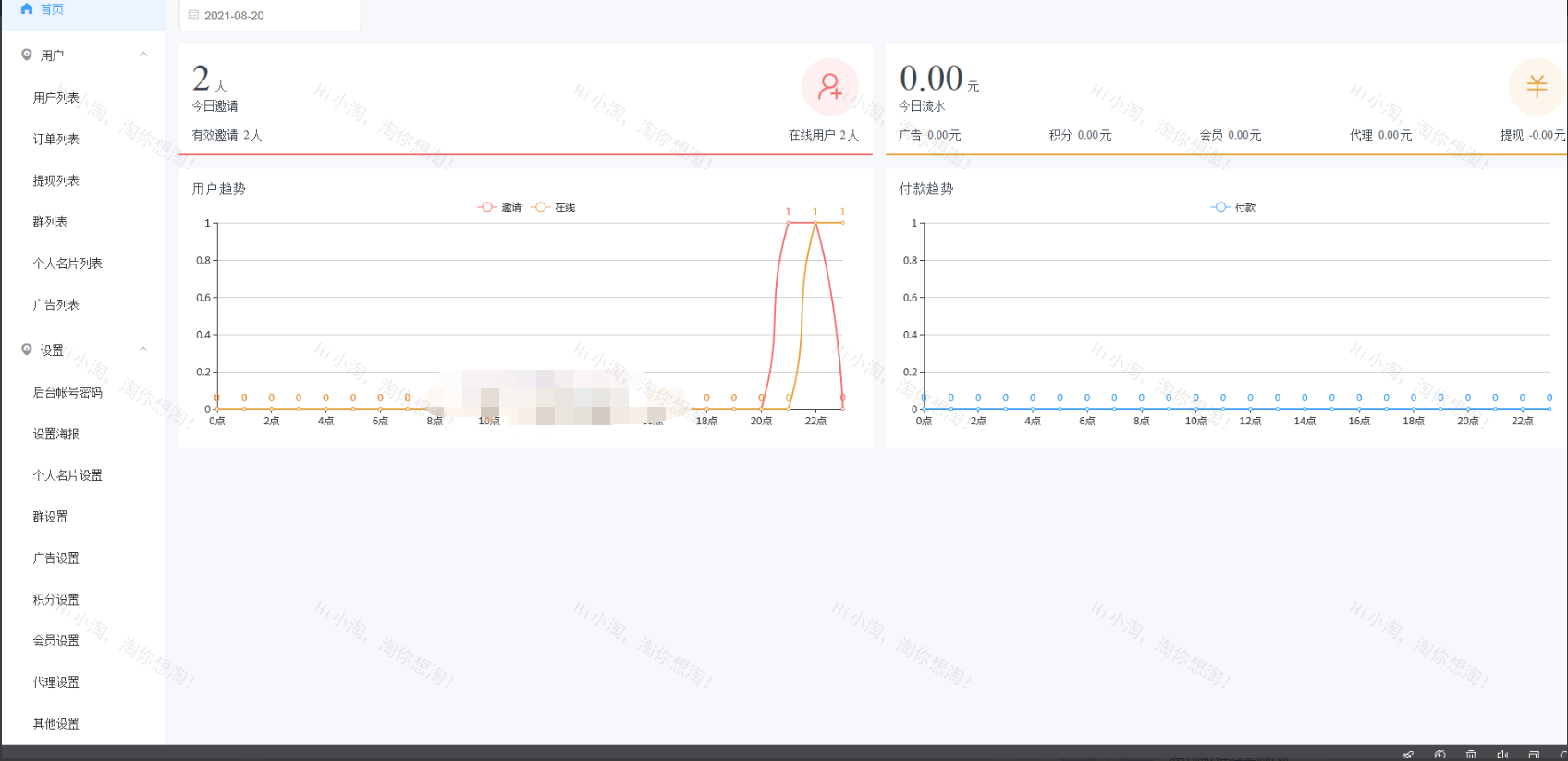Toggle the 付款 series in payment chart legend
Image resolution: width=1568 pixels, height=761 pixels.
coord(1233,207)
